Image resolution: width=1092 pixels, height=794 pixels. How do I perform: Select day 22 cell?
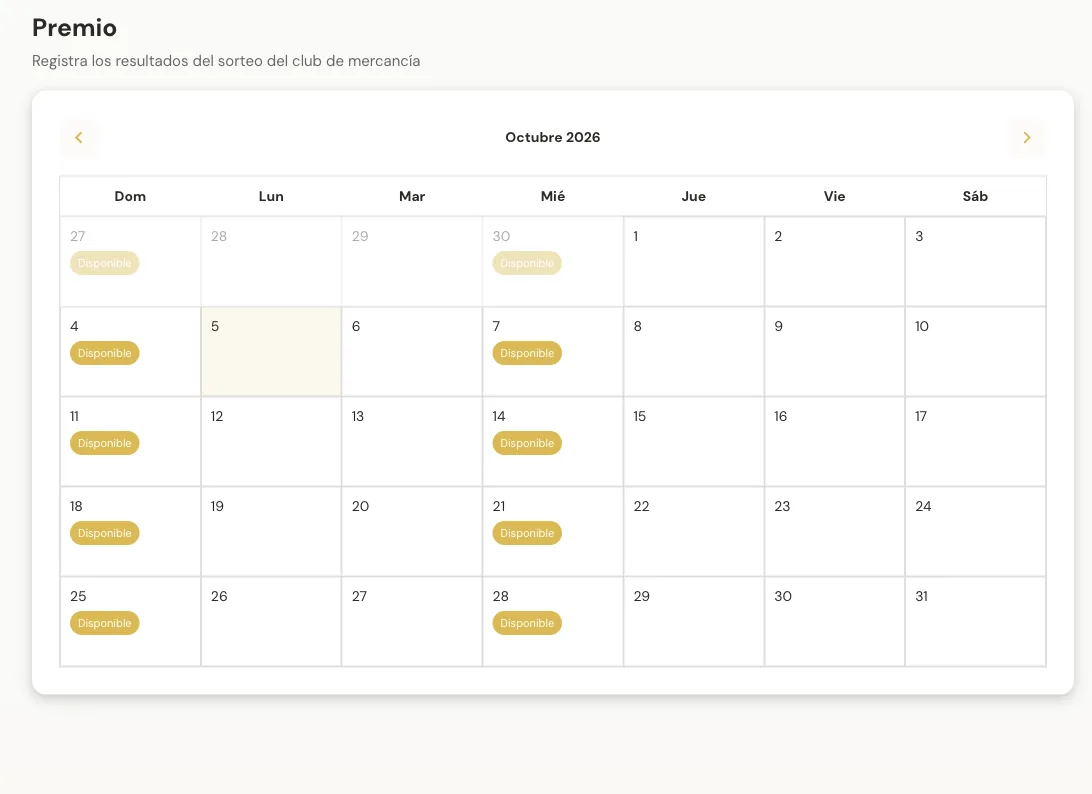[x=694, y=531]
